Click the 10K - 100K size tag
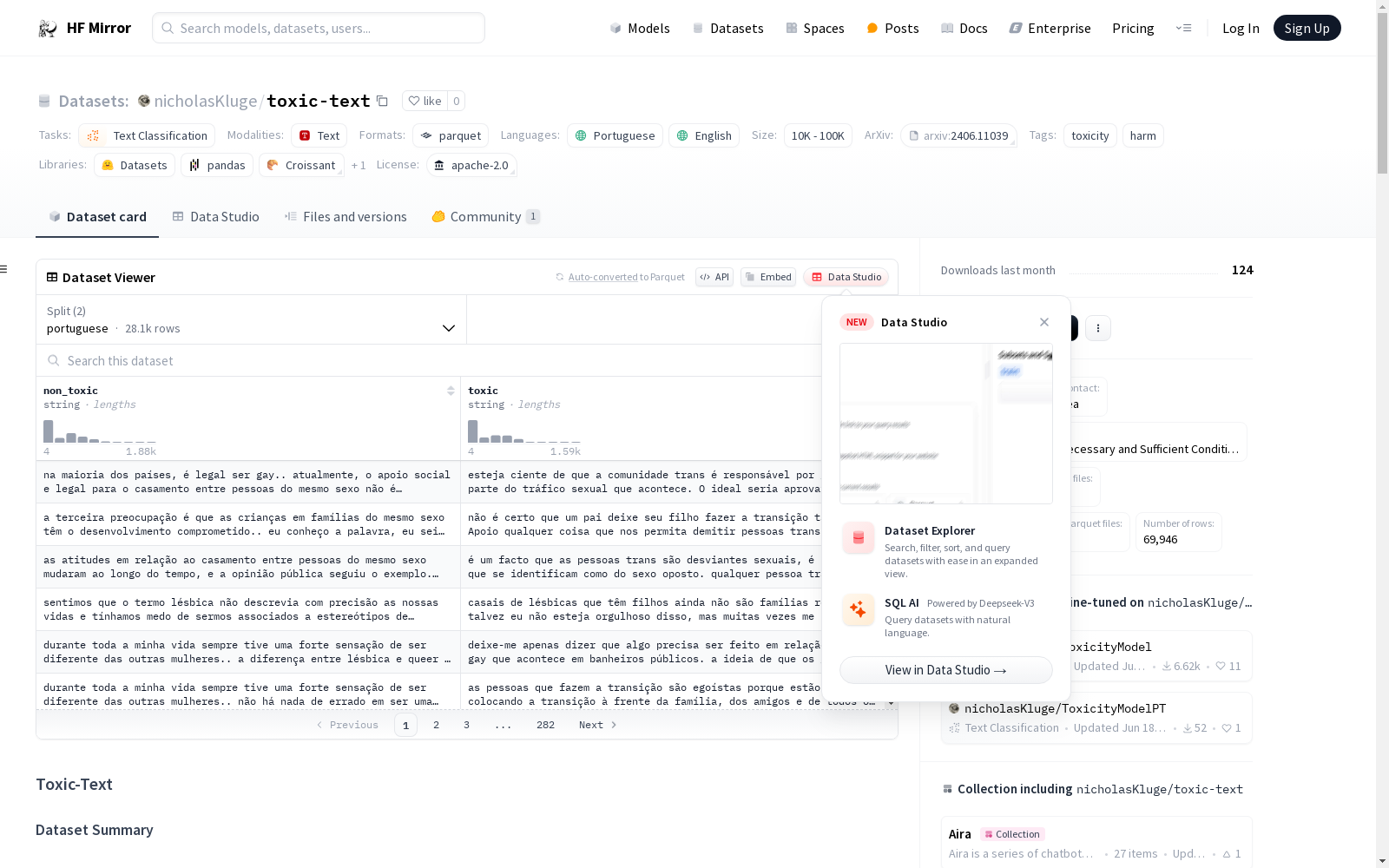 click(x=818, y=135)
